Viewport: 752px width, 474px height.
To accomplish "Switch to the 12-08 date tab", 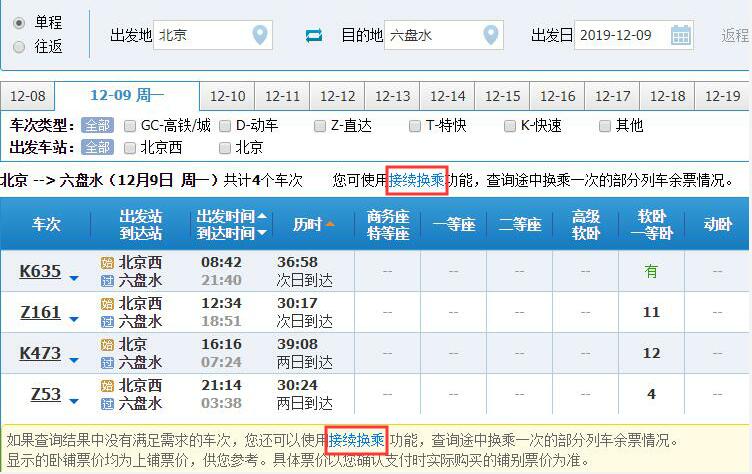I will (x=27, y=96).
